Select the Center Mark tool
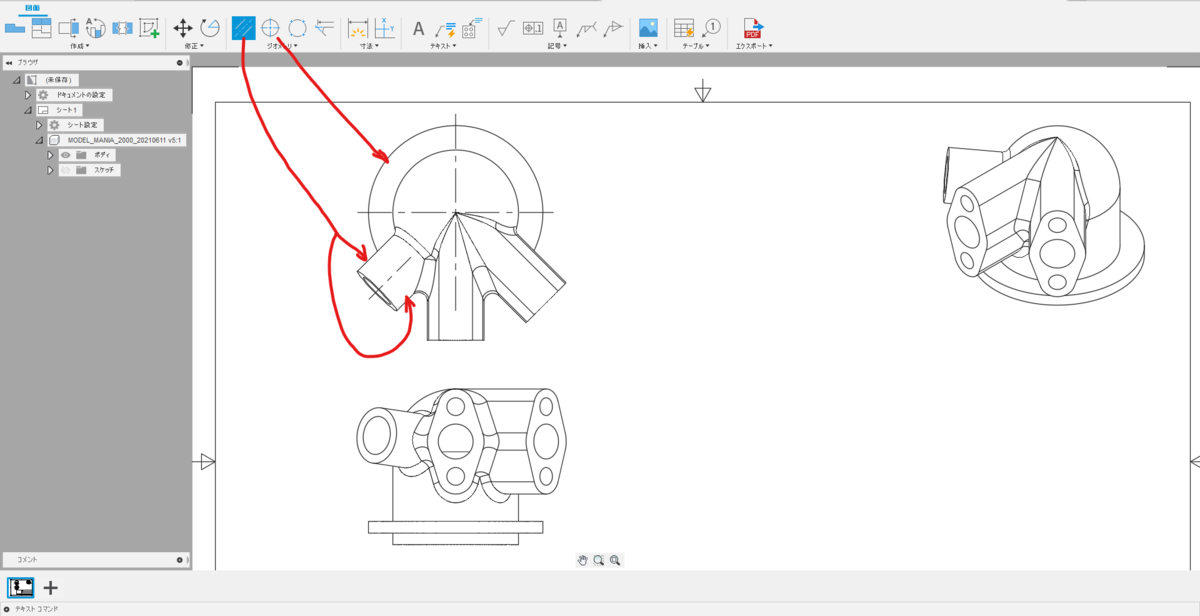 (270, 27)
